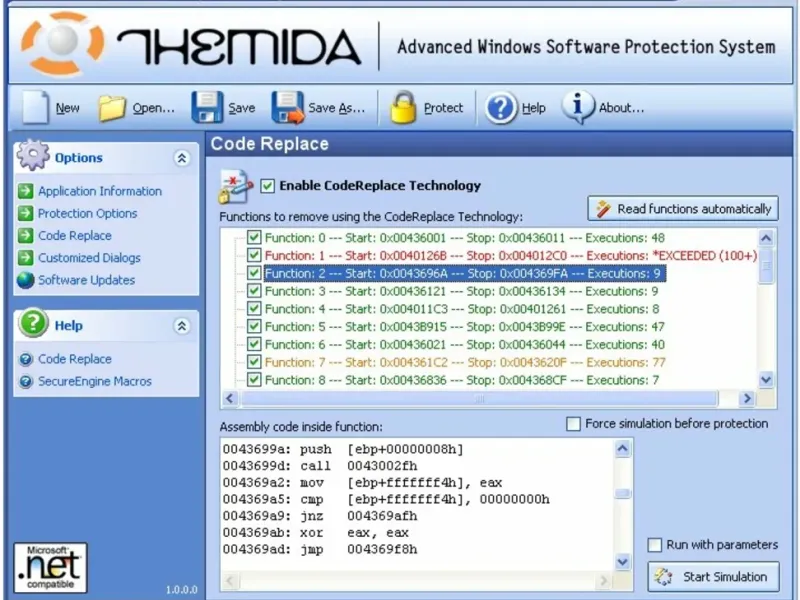Click green arrow icon beside Application Information
Image resolution: width=800 pixels, height=600 pixels.
pyautogui.click(x=26, y=191)
